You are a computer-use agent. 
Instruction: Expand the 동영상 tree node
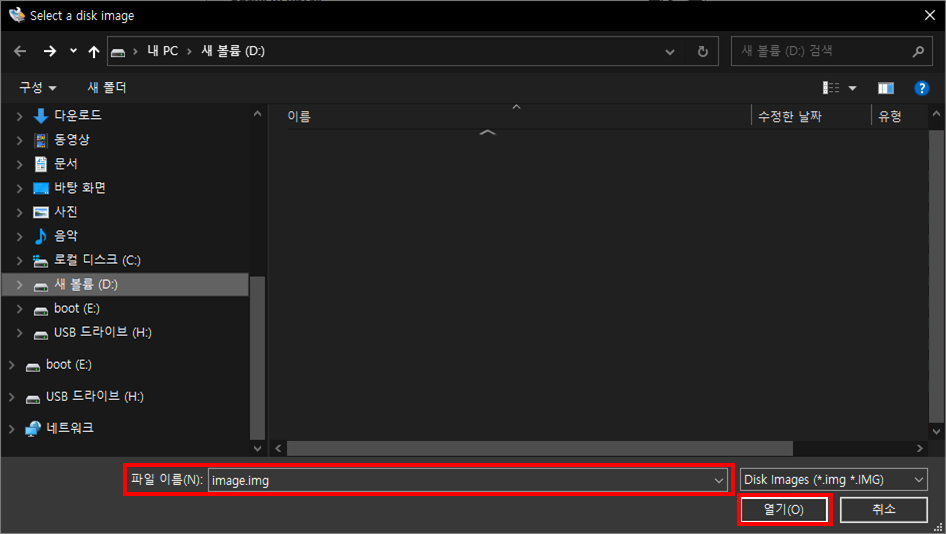pos(19,141)
